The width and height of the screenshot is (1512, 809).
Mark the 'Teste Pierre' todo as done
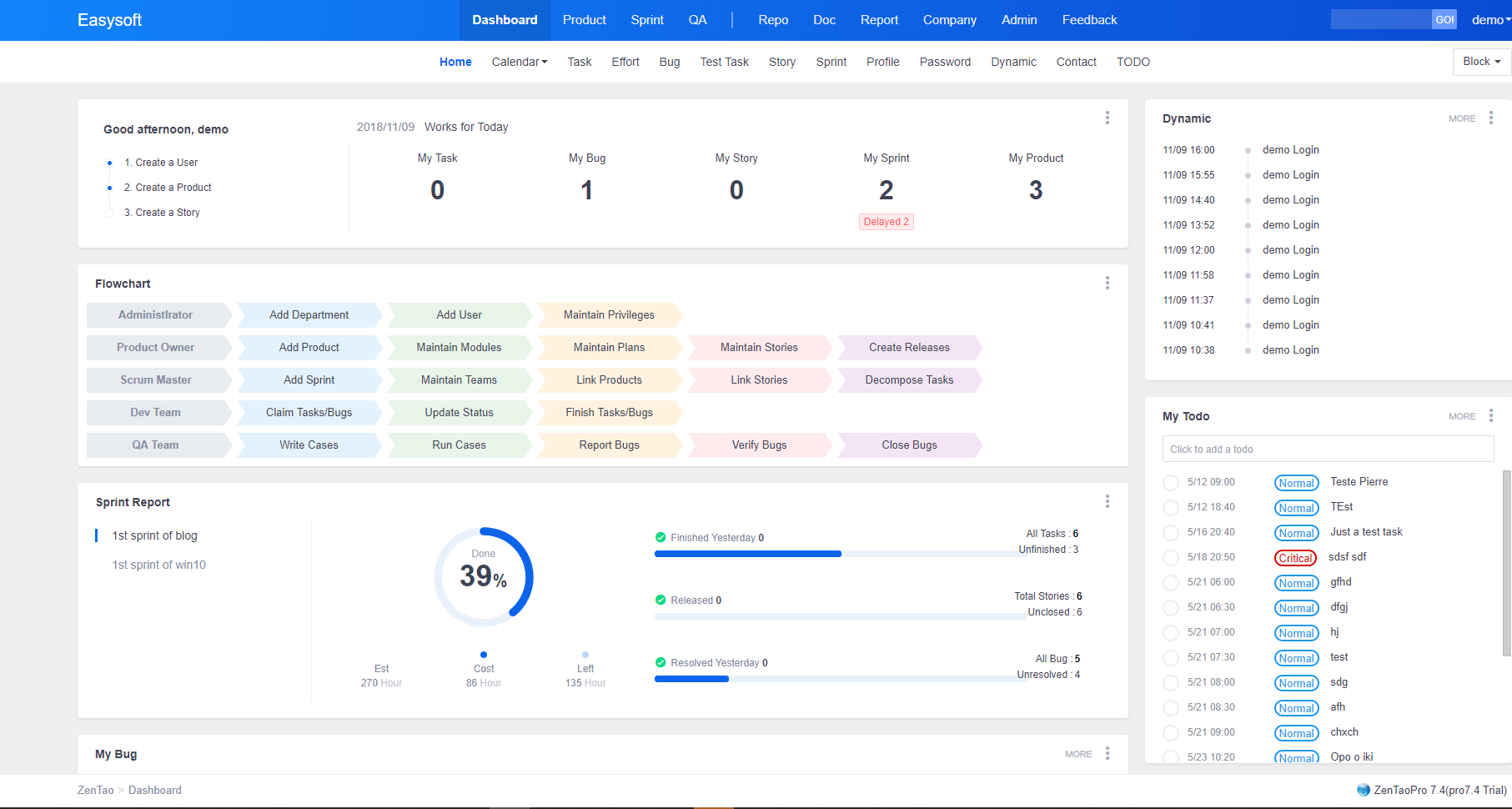[1171, 482]
